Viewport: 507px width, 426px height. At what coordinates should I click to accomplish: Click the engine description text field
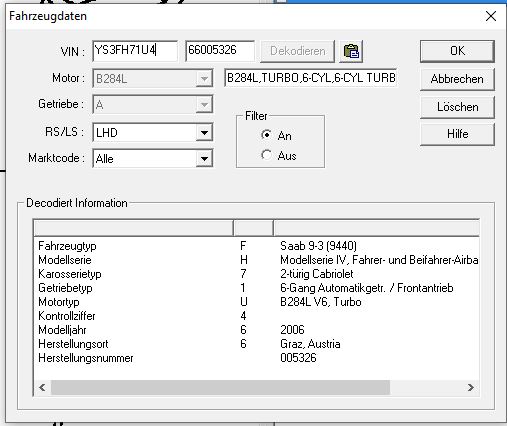click(311, 78)
